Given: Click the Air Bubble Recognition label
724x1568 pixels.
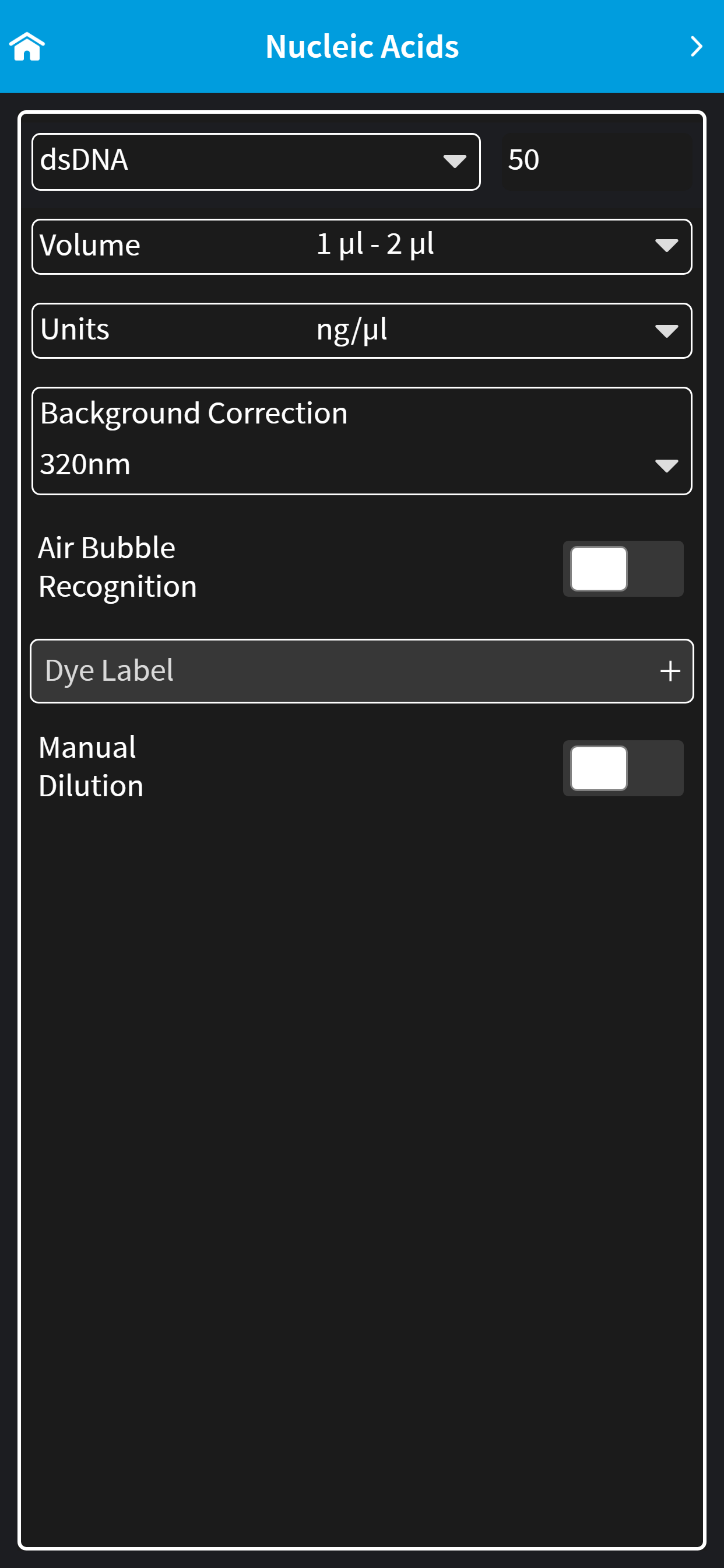Looking at the screenshot, I should pos(117,568).
